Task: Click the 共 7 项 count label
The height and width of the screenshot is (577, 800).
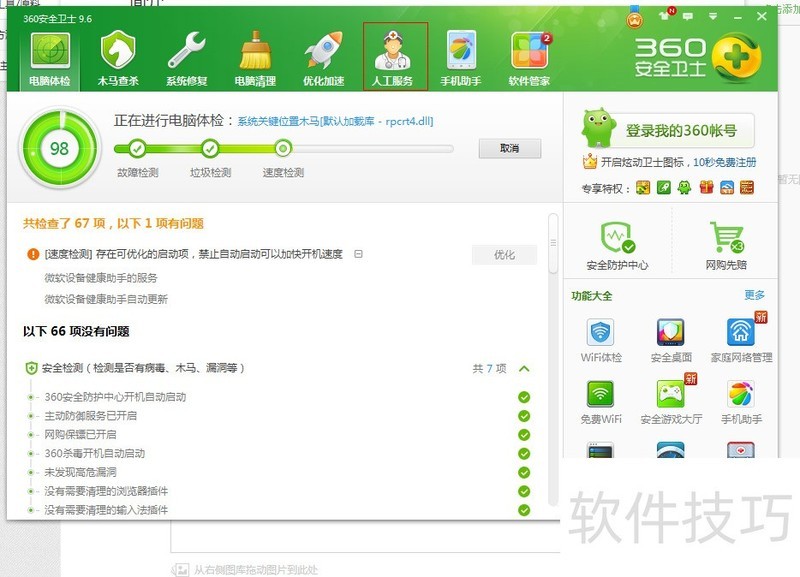Action: (x=489, y=368)
